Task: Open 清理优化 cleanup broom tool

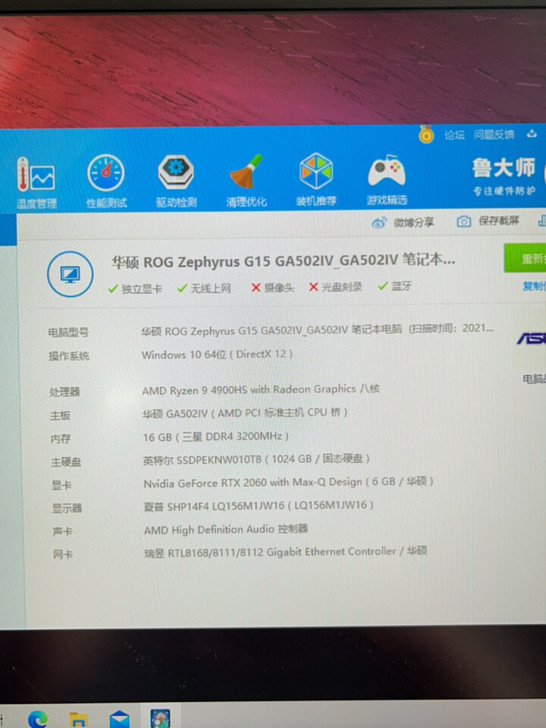Action: click(246, 181)
